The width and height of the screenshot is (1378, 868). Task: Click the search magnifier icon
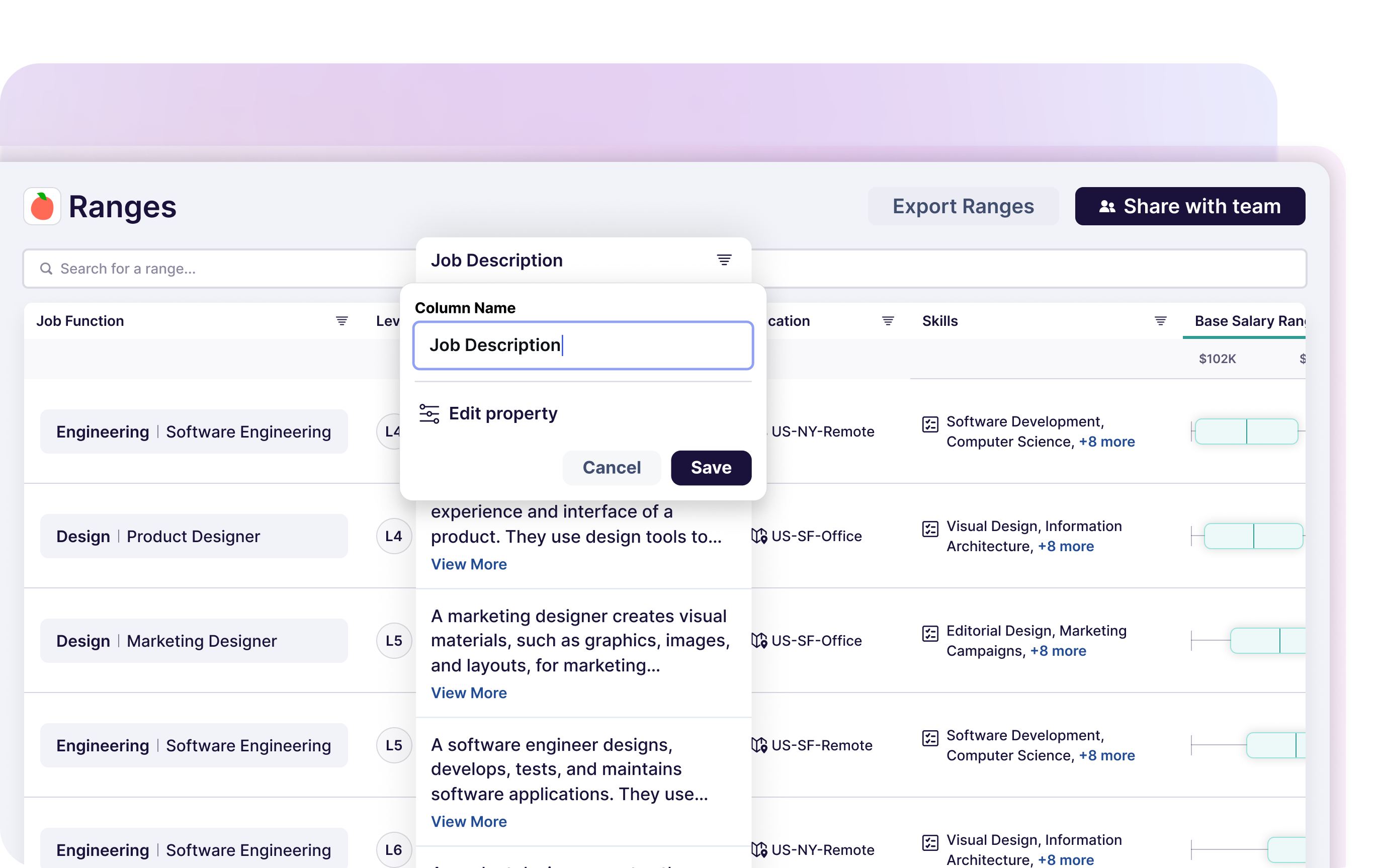click(46, 269)
